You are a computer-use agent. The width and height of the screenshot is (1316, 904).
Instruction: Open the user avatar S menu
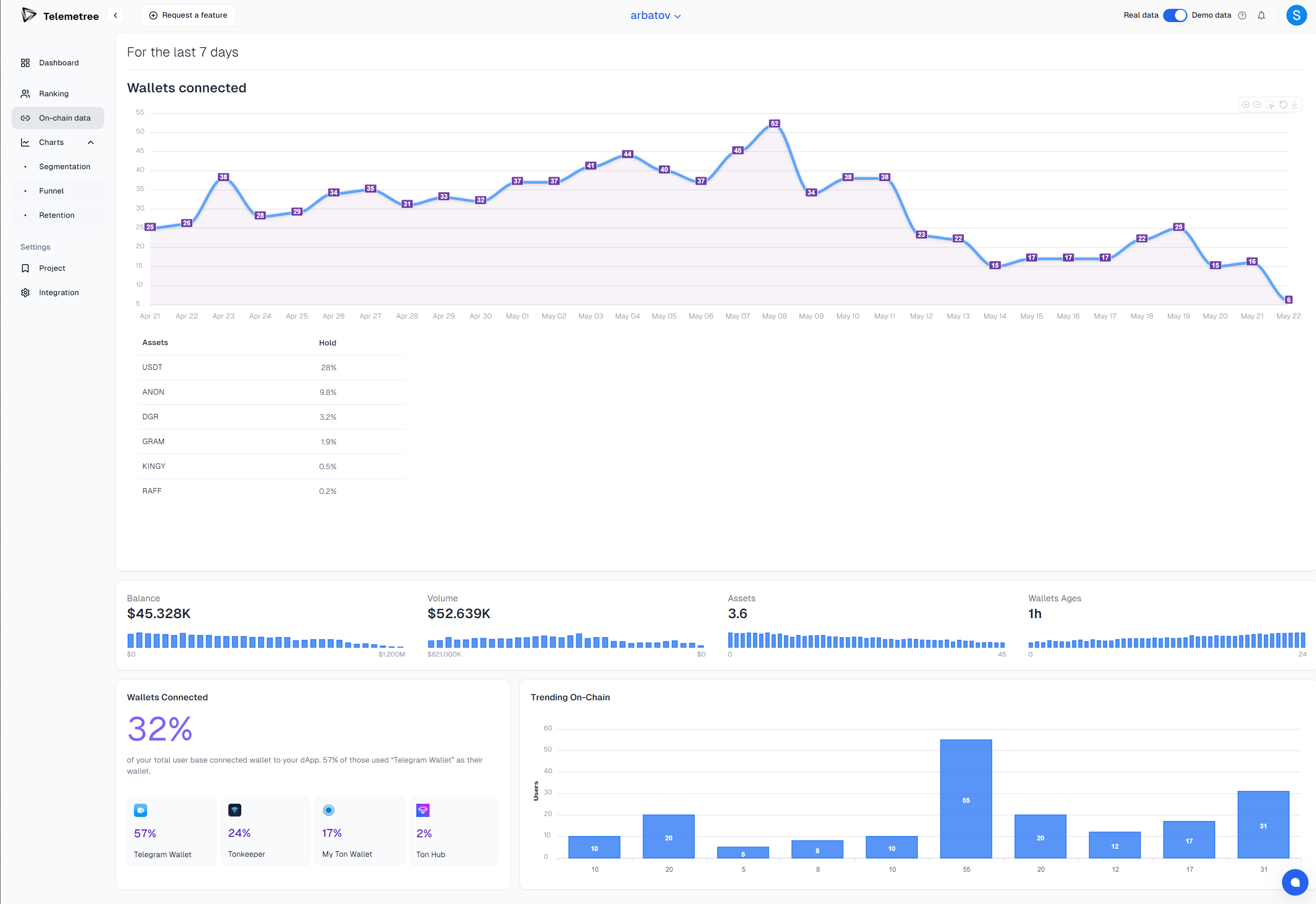point(1296,16)
